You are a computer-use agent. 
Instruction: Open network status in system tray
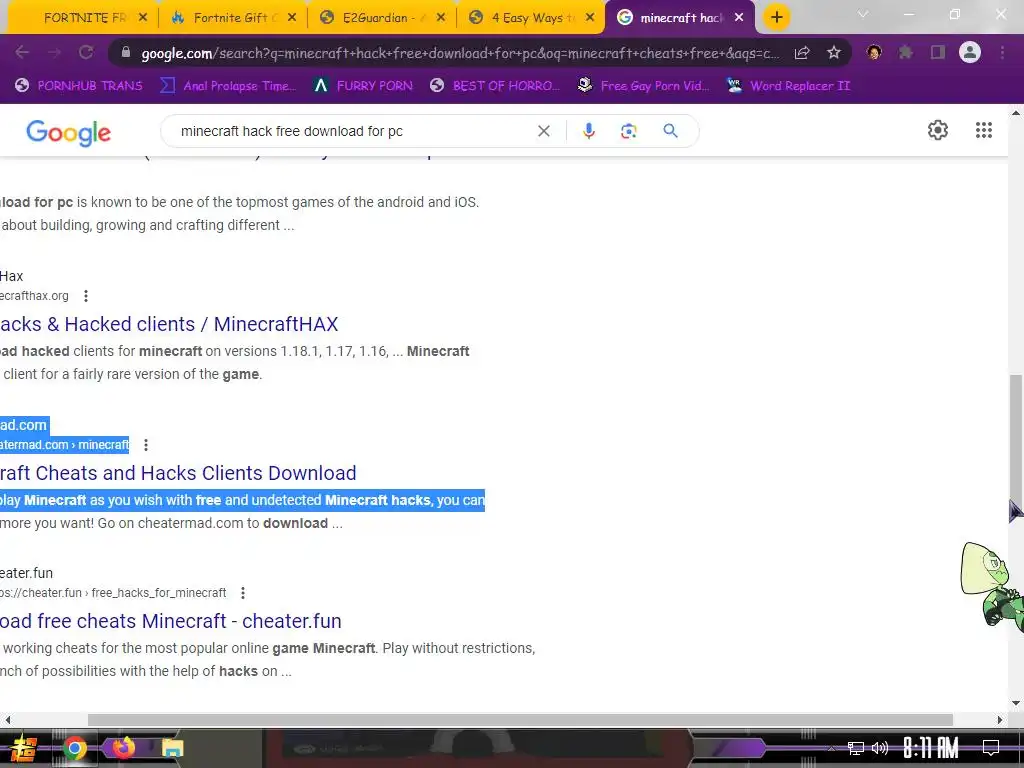pyautogui.click(x=856, y=748)
